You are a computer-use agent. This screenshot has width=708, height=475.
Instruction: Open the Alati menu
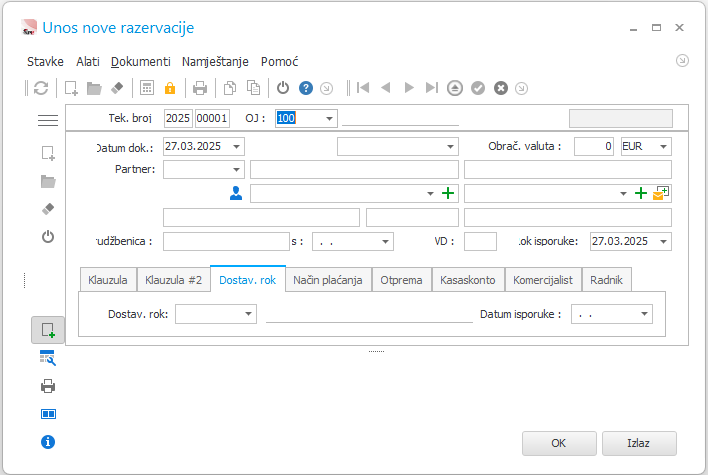point(88,61)
